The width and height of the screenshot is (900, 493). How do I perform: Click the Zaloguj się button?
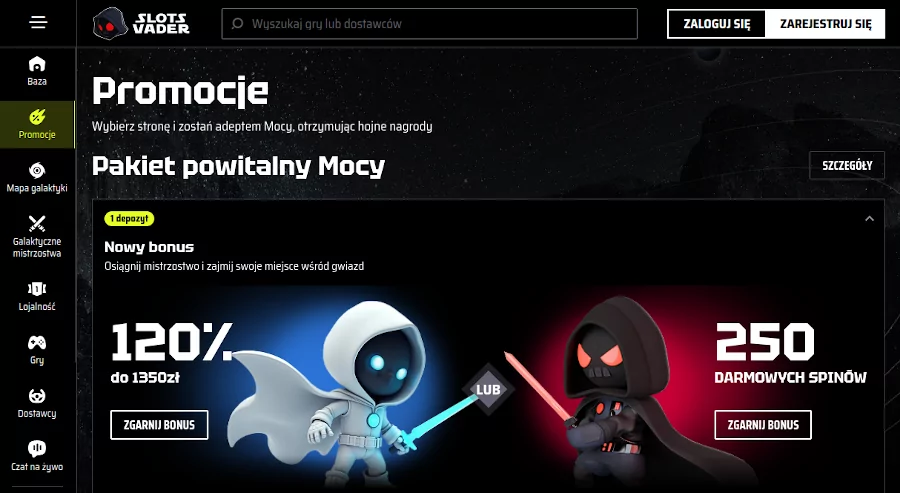point(716,24)
